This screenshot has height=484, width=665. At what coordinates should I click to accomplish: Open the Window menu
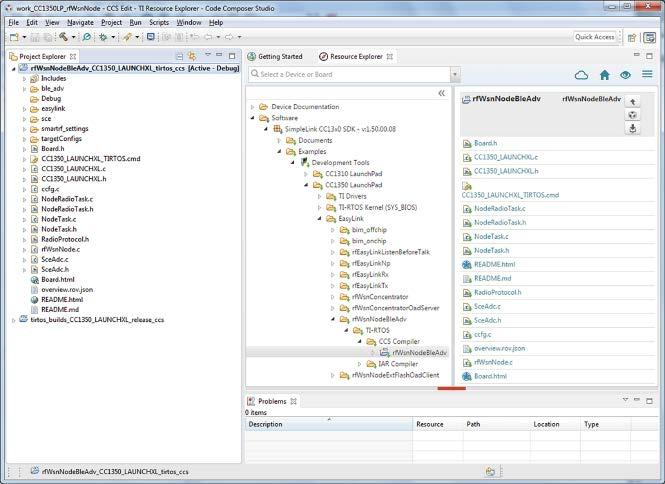(x=189, y=22)
